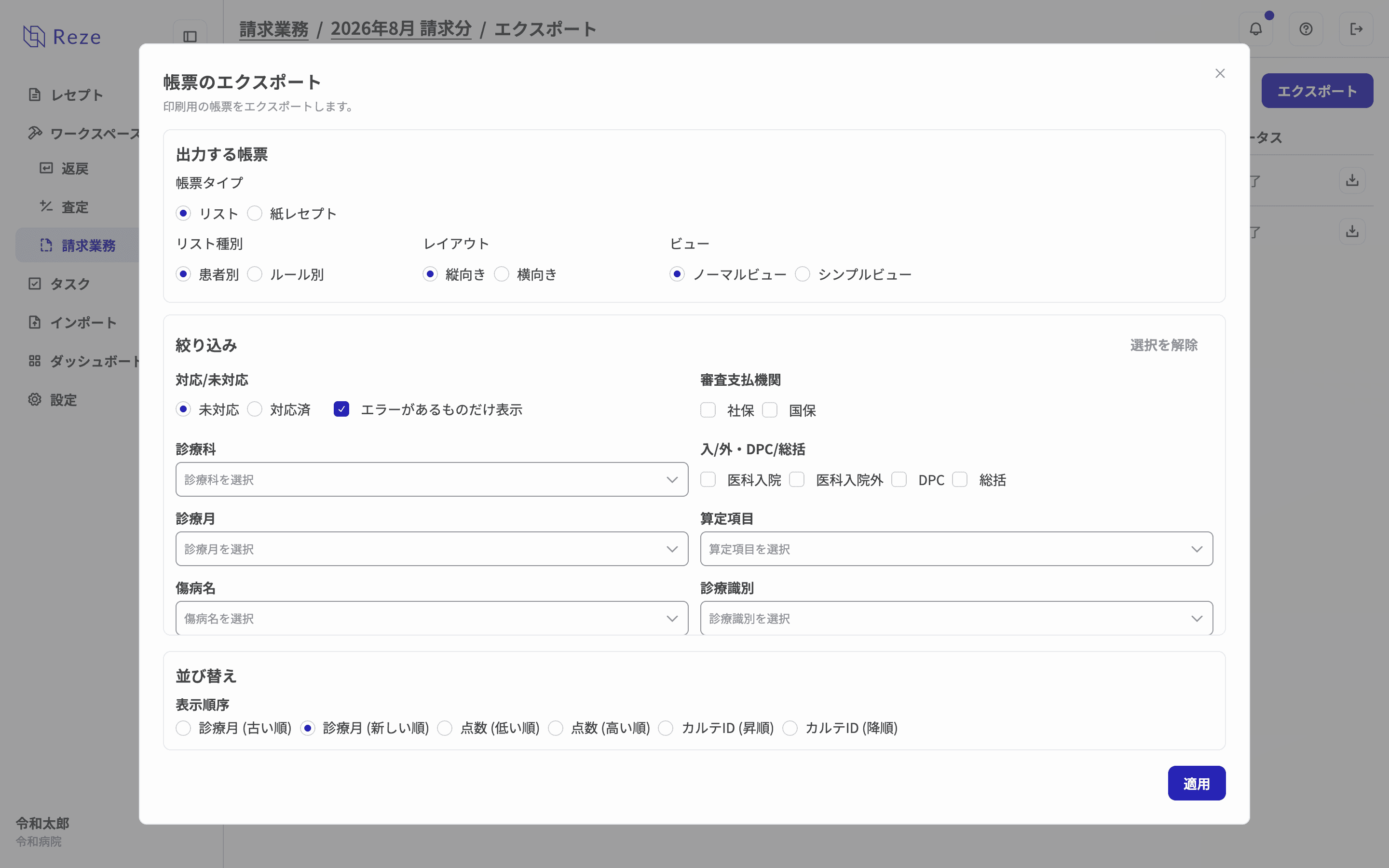Image resolution: width=1389 pixels, height=868 pixels.
Task: Enable the 医科入院 checkbox
Action: [x=708, y=479]
